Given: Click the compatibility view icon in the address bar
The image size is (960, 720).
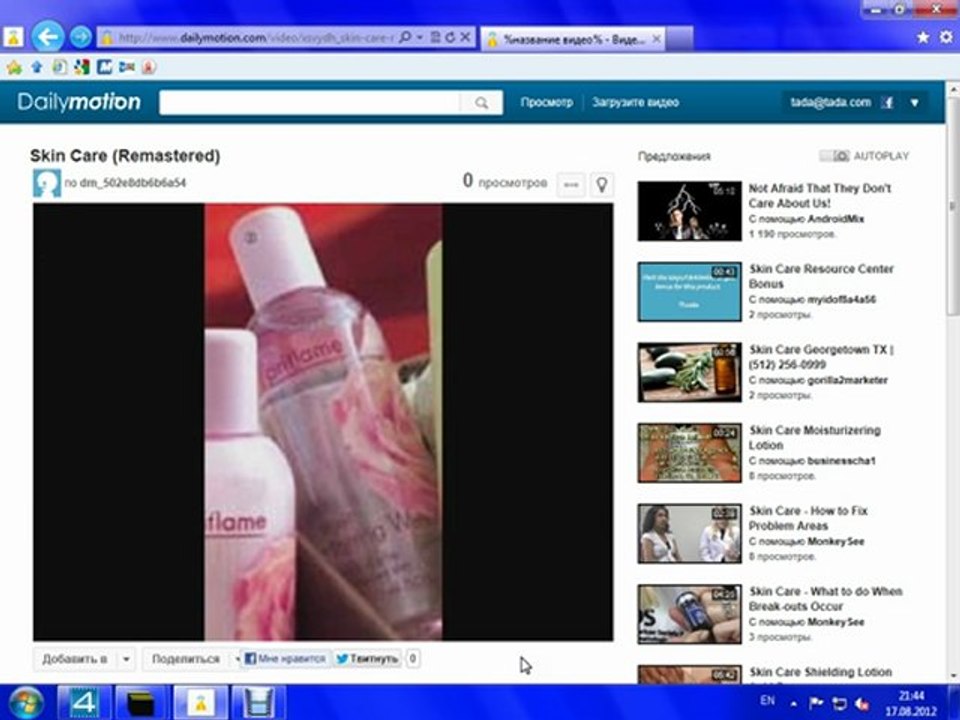Looking at the screenshot, I should (435, 37).
